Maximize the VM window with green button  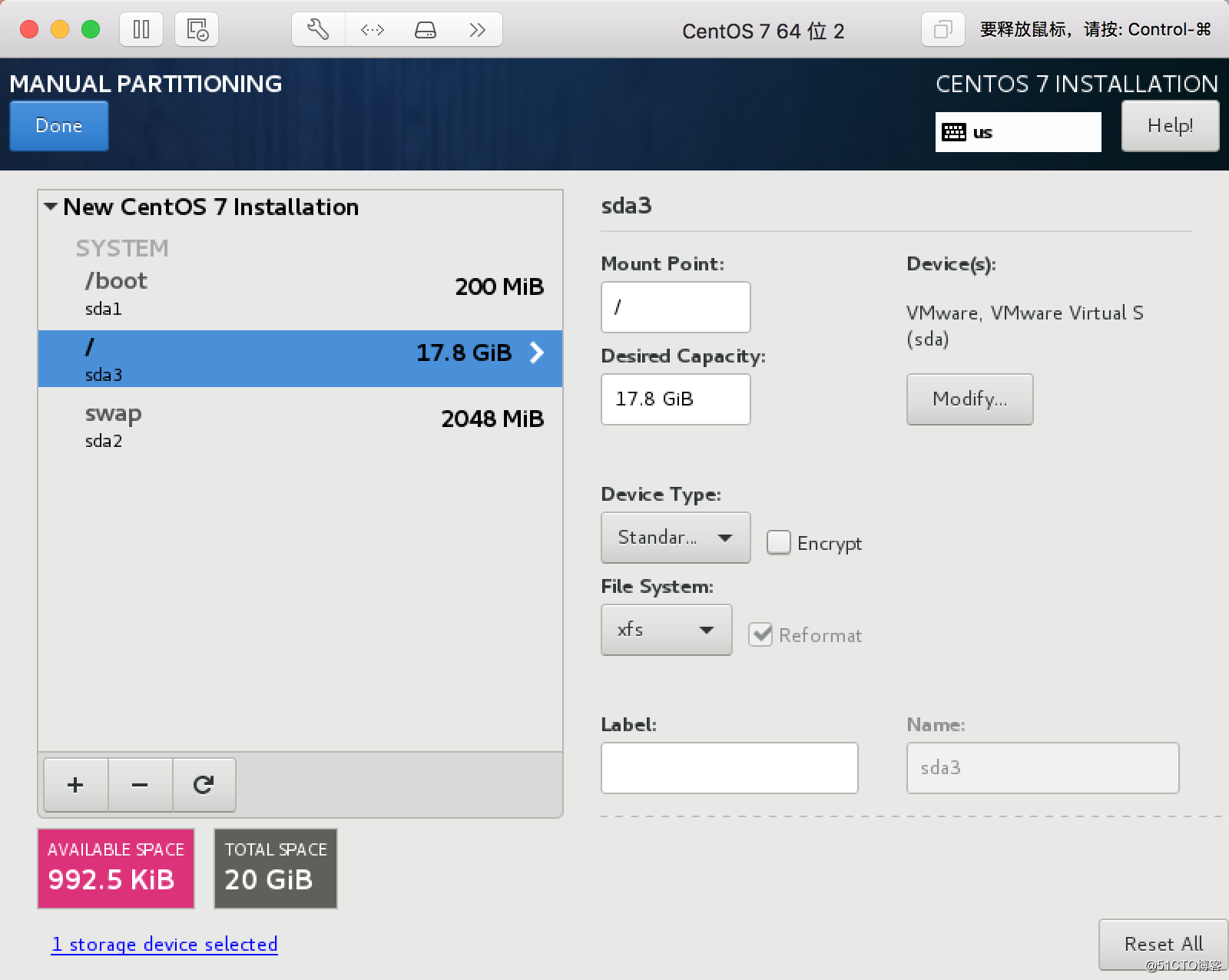(91, 29)
